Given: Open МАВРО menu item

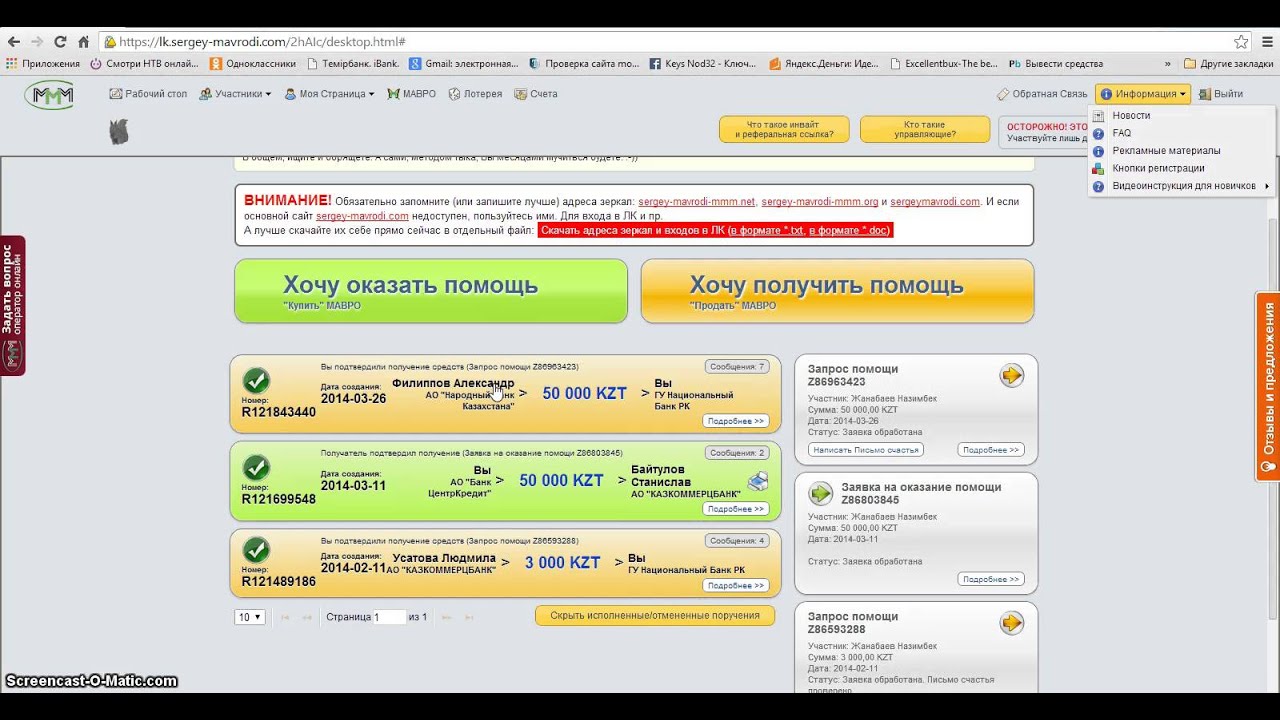Looking at the screenshot, I should (x=411, y=94).
